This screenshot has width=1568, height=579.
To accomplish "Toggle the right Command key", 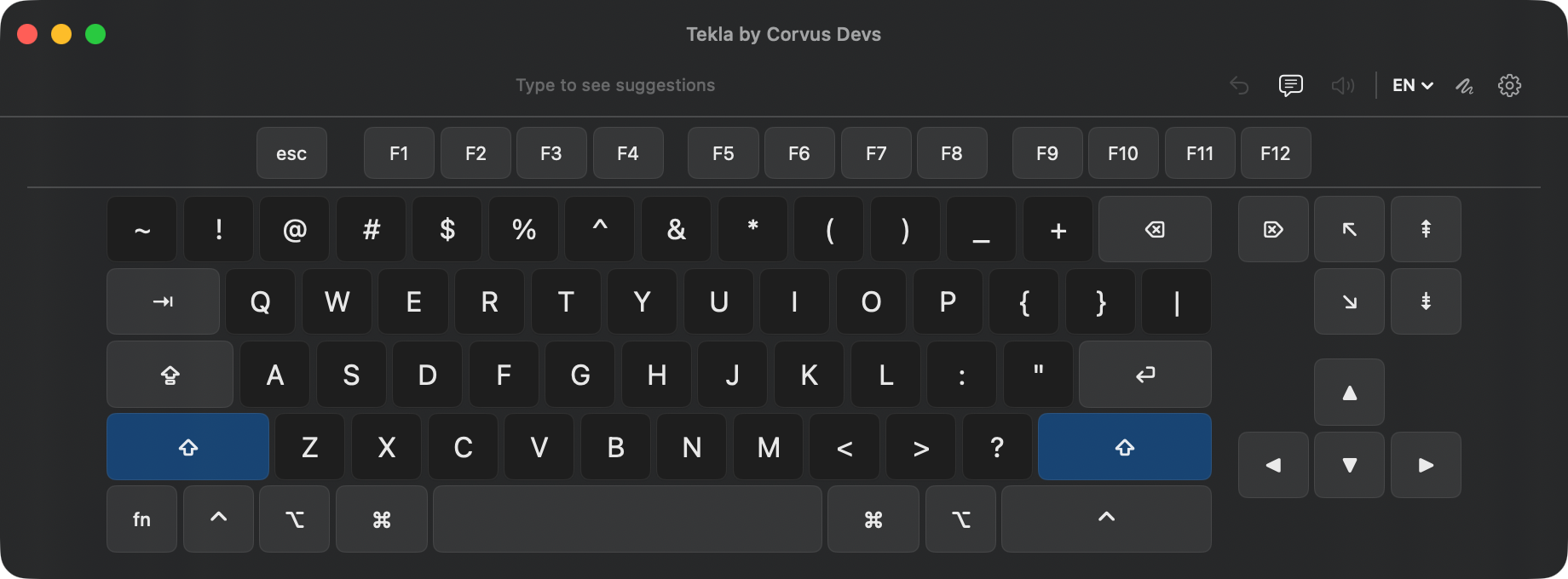I will (x=873, y=519).
